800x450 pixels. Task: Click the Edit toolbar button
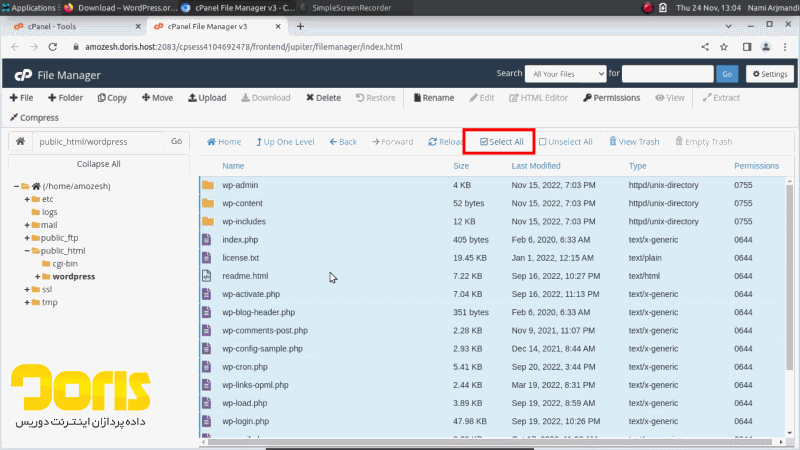482,97
